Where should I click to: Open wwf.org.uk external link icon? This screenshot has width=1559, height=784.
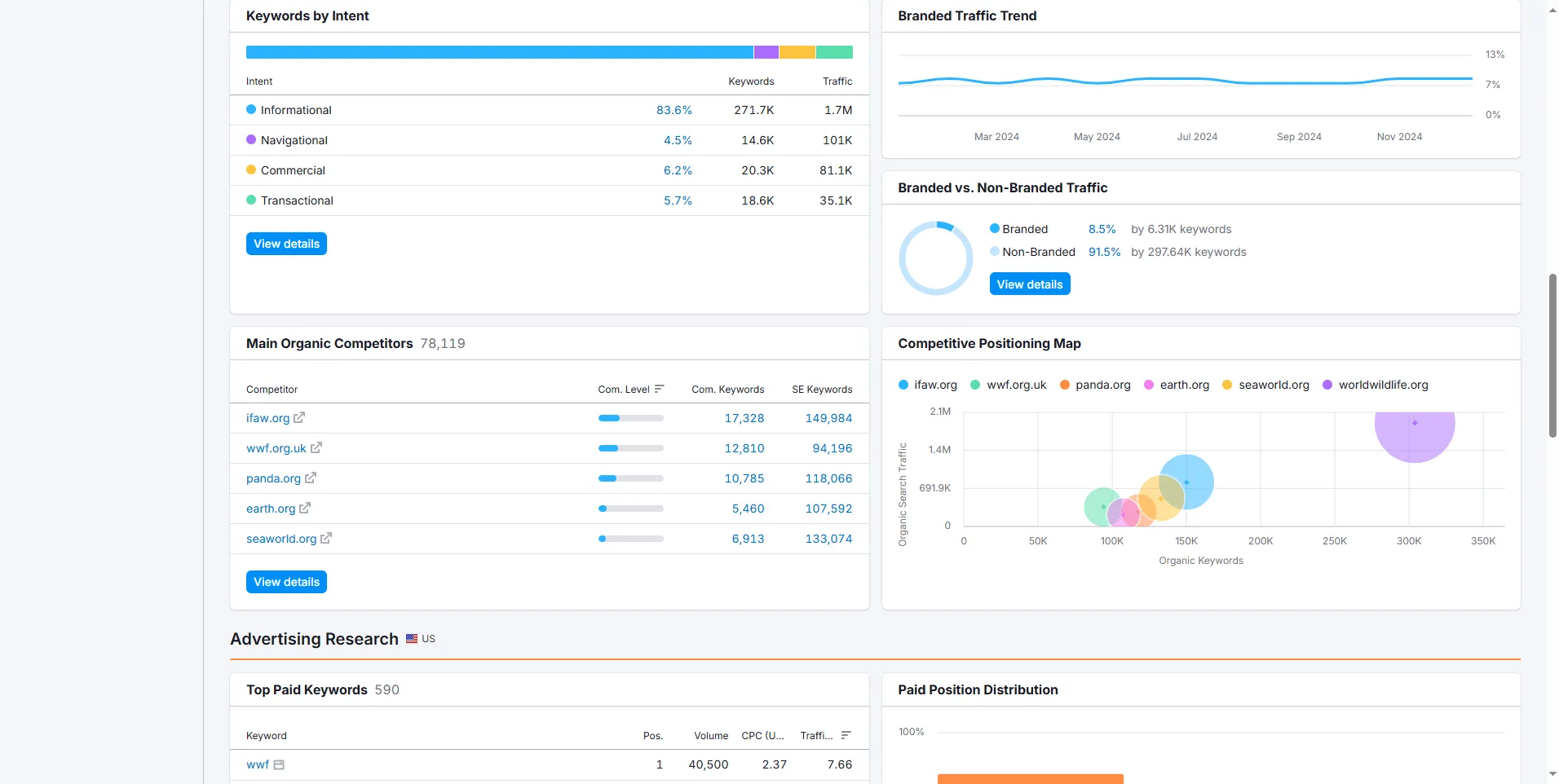(x=316, y=447)
